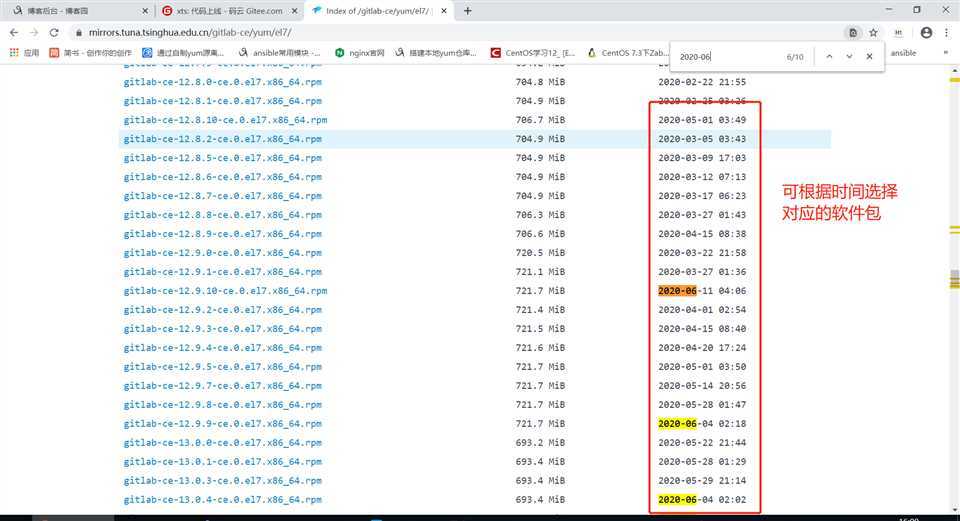Download gitlab-ce-13.0.3-ce.0.el7.x86_64.rpm
Viewport: 960px width, 521px height.
tap(222, 481)
